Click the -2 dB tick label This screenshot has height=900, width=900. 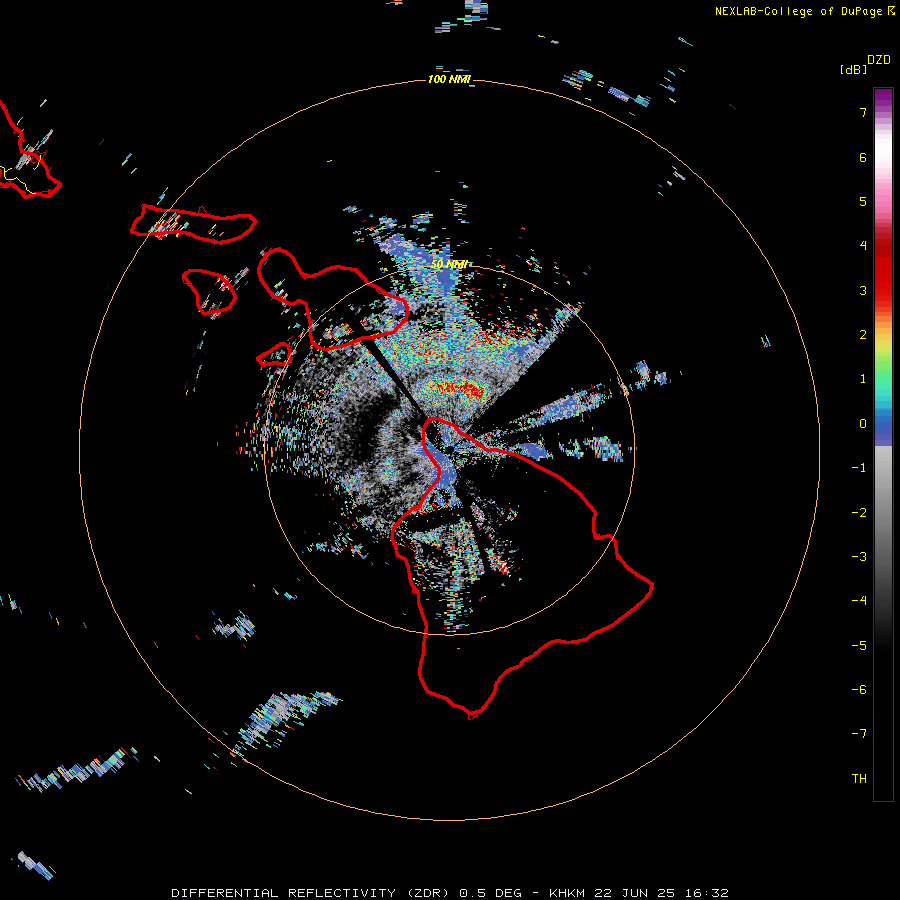pyautogui.click(x=859, y=513)
